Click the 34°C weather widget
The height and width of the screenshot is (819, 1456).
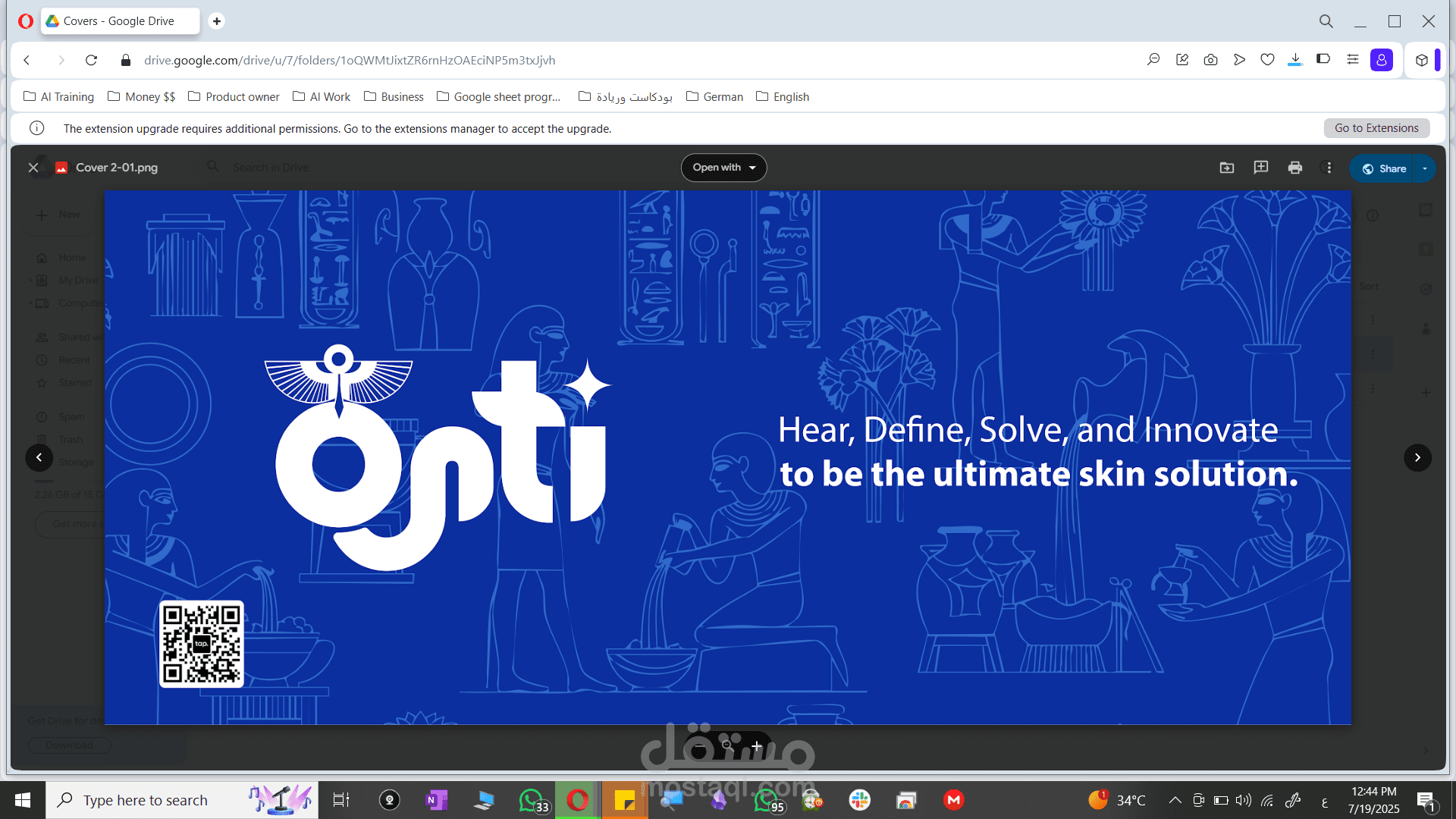point(1117,800)
